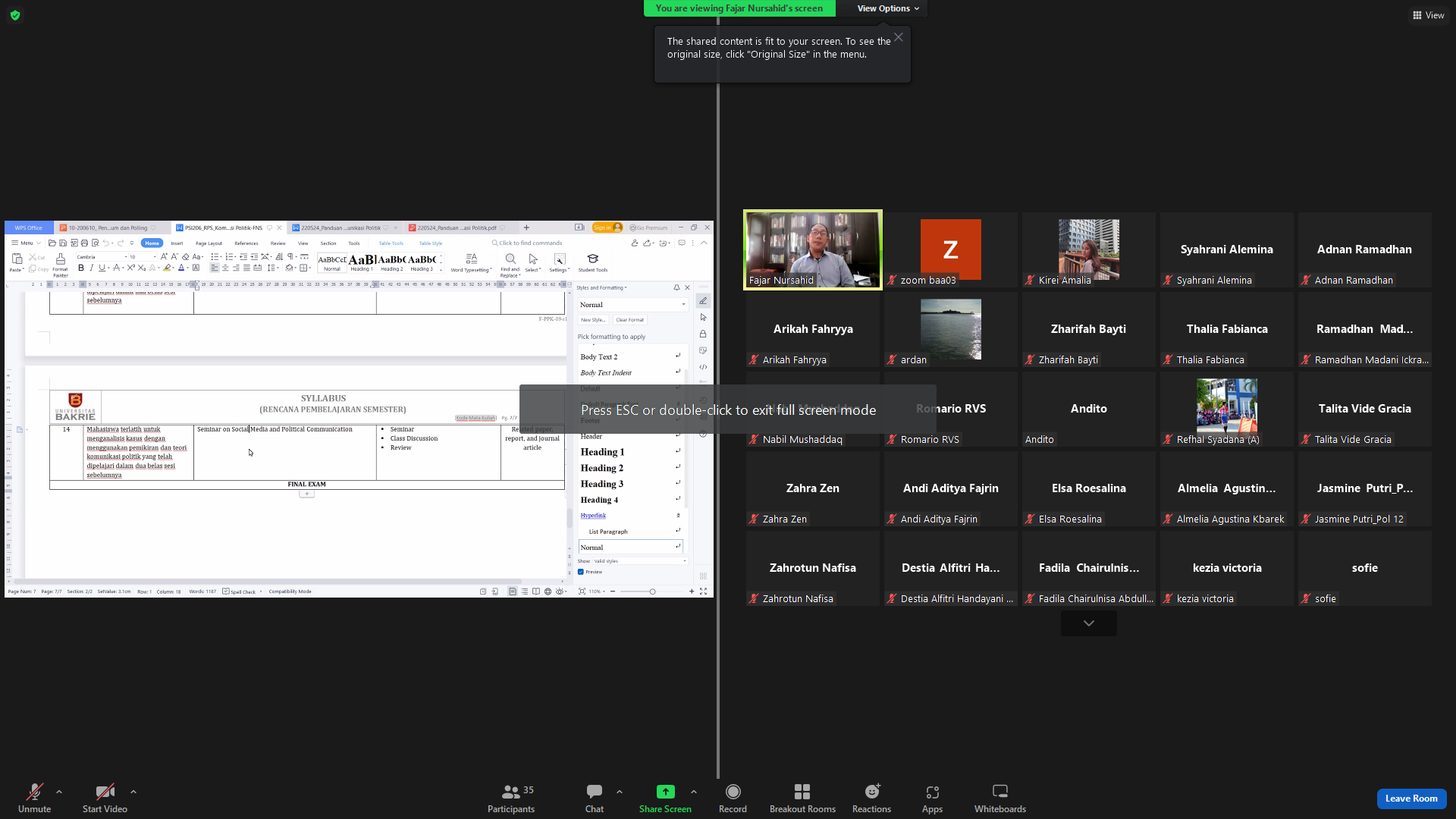Click the WPS Select cursor tool icon

point(533,259)
